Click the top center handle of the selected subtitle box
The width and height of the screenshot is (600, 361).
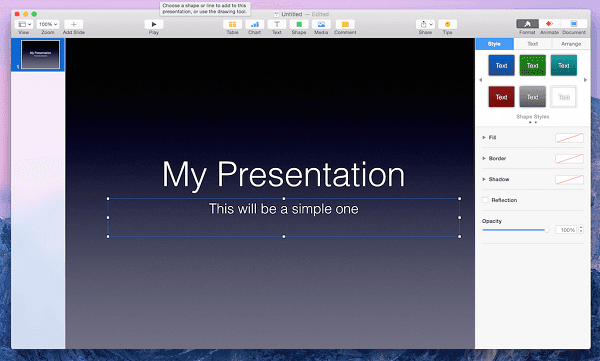tap(284, 199)
